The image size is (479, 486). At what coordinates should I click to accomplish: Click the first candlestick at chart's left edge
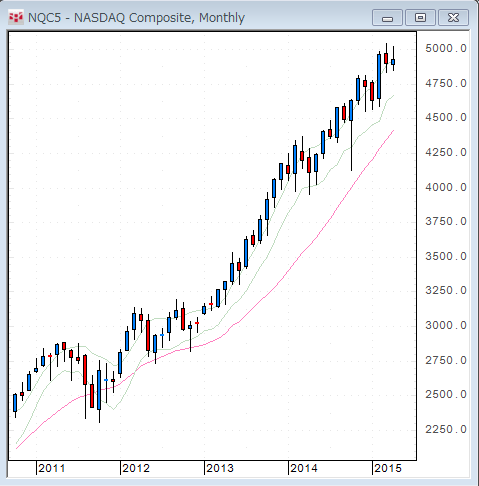pyautogui.click(x=15, y=403)
